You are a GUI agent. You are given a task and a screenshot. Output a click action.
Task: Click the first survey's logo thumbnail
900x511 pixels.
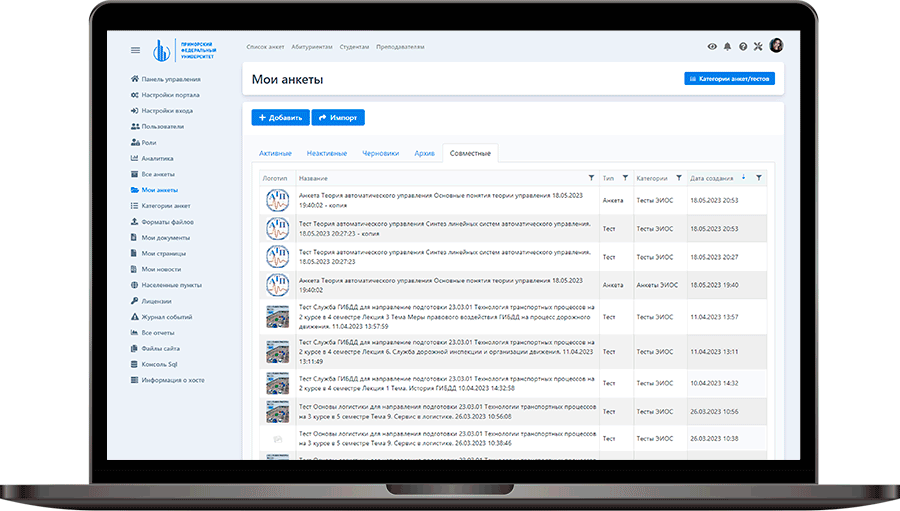coord(277,200)
